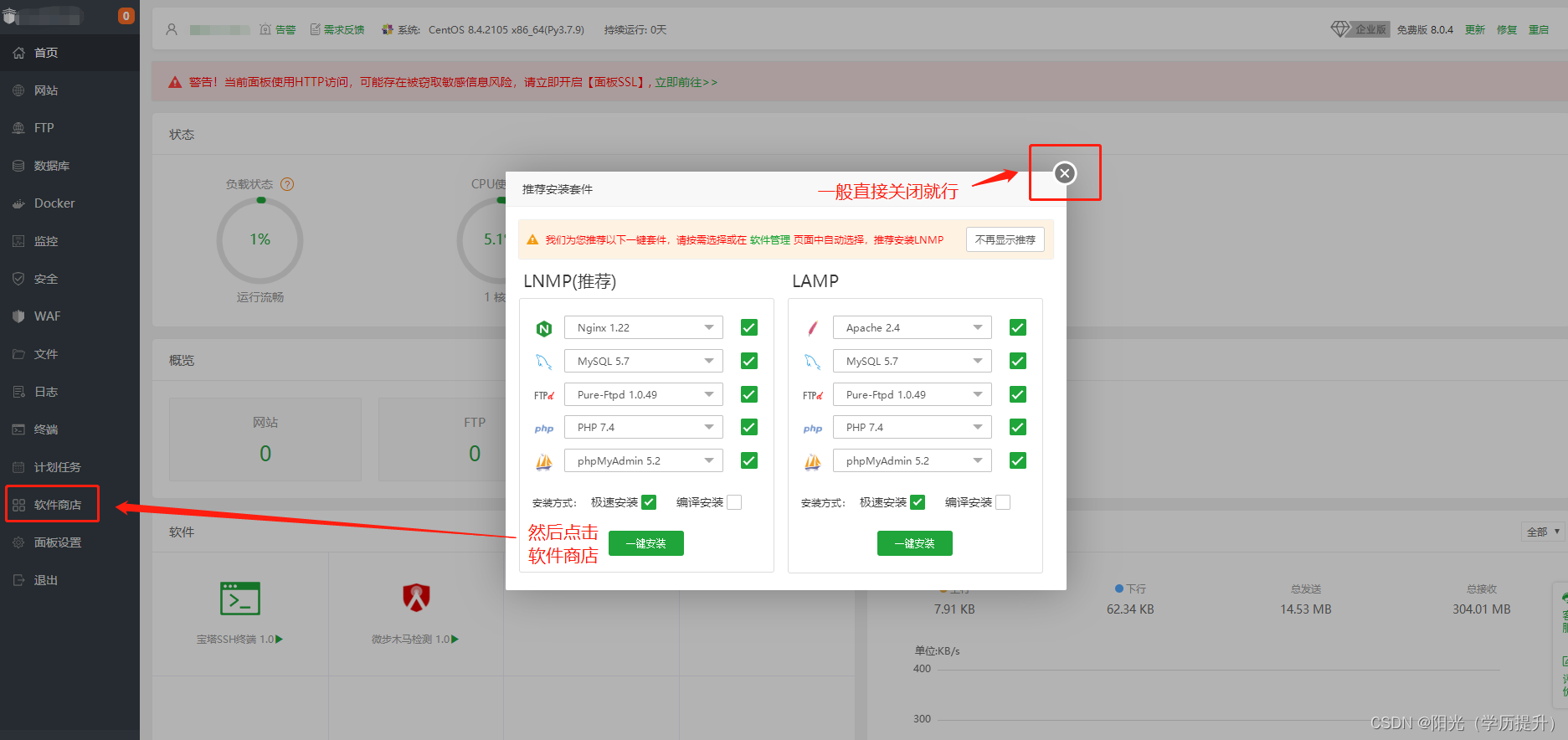Open the FTP sidebar item

click(69, 128)
